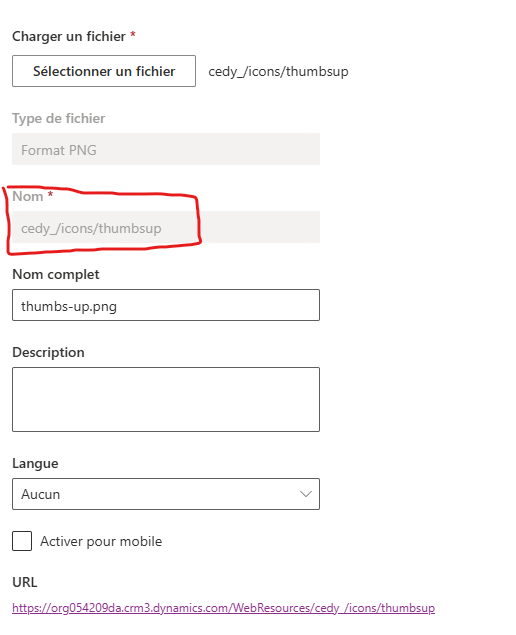Click the Format PNG file type field
516x635 pixels.
pos(166,149)
